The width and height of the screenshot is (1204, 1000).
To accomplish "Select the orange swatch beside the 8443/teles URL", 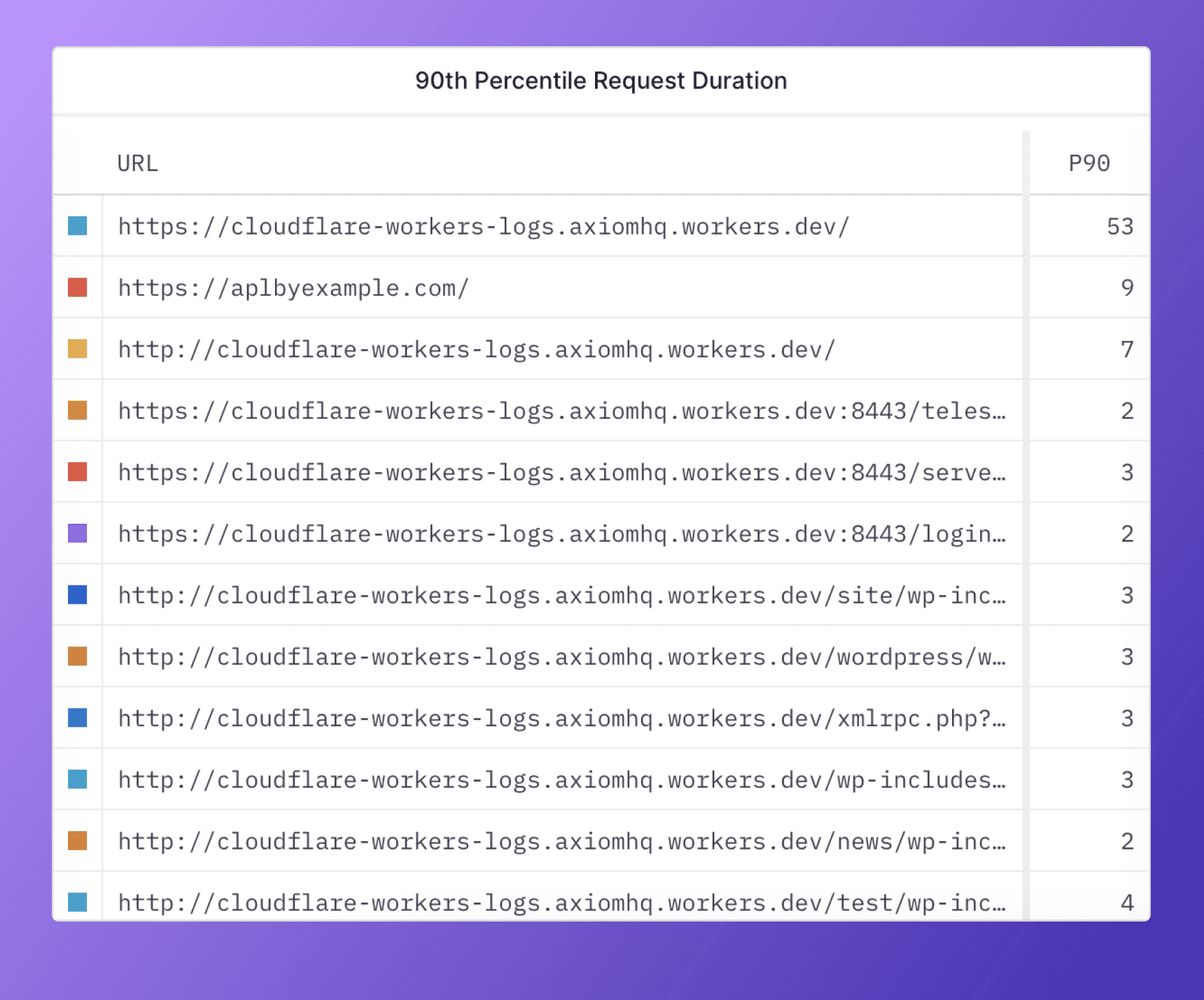I will pyautogui.click(x=78, y=410).
